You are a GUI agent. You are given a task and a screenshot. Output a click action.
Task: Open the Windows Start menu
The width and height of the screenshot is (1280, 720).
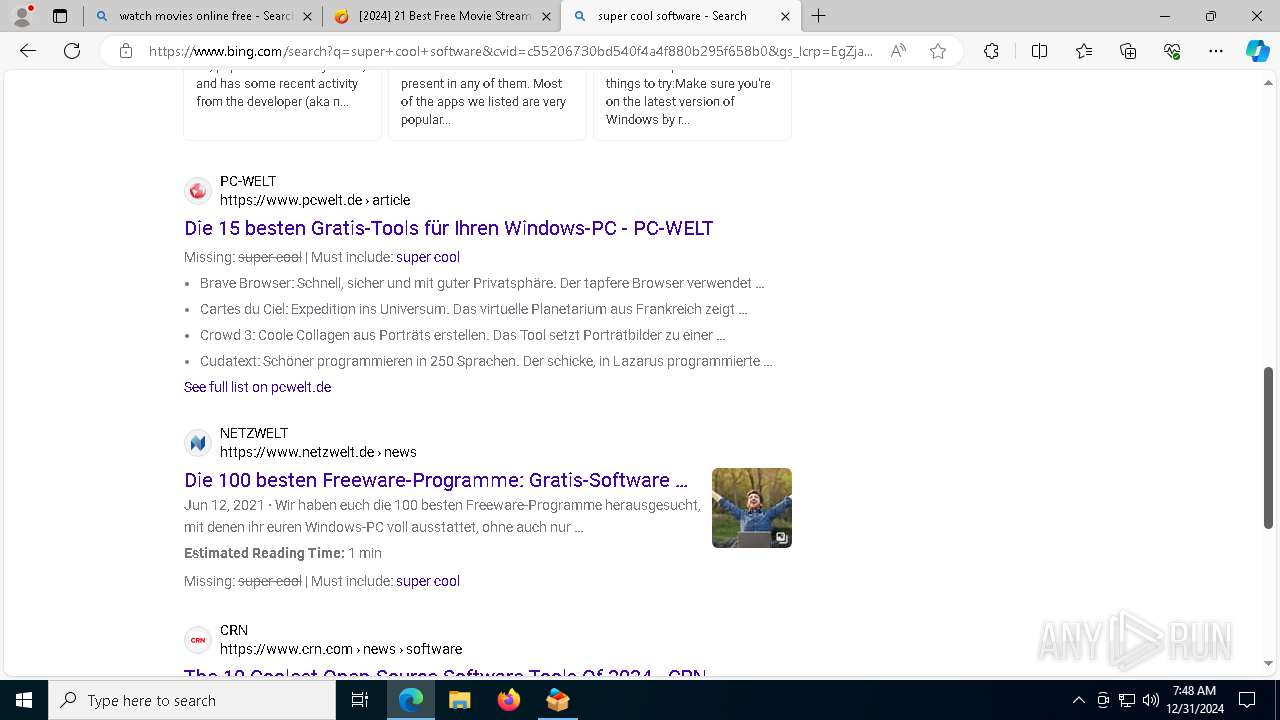point(24,700)
